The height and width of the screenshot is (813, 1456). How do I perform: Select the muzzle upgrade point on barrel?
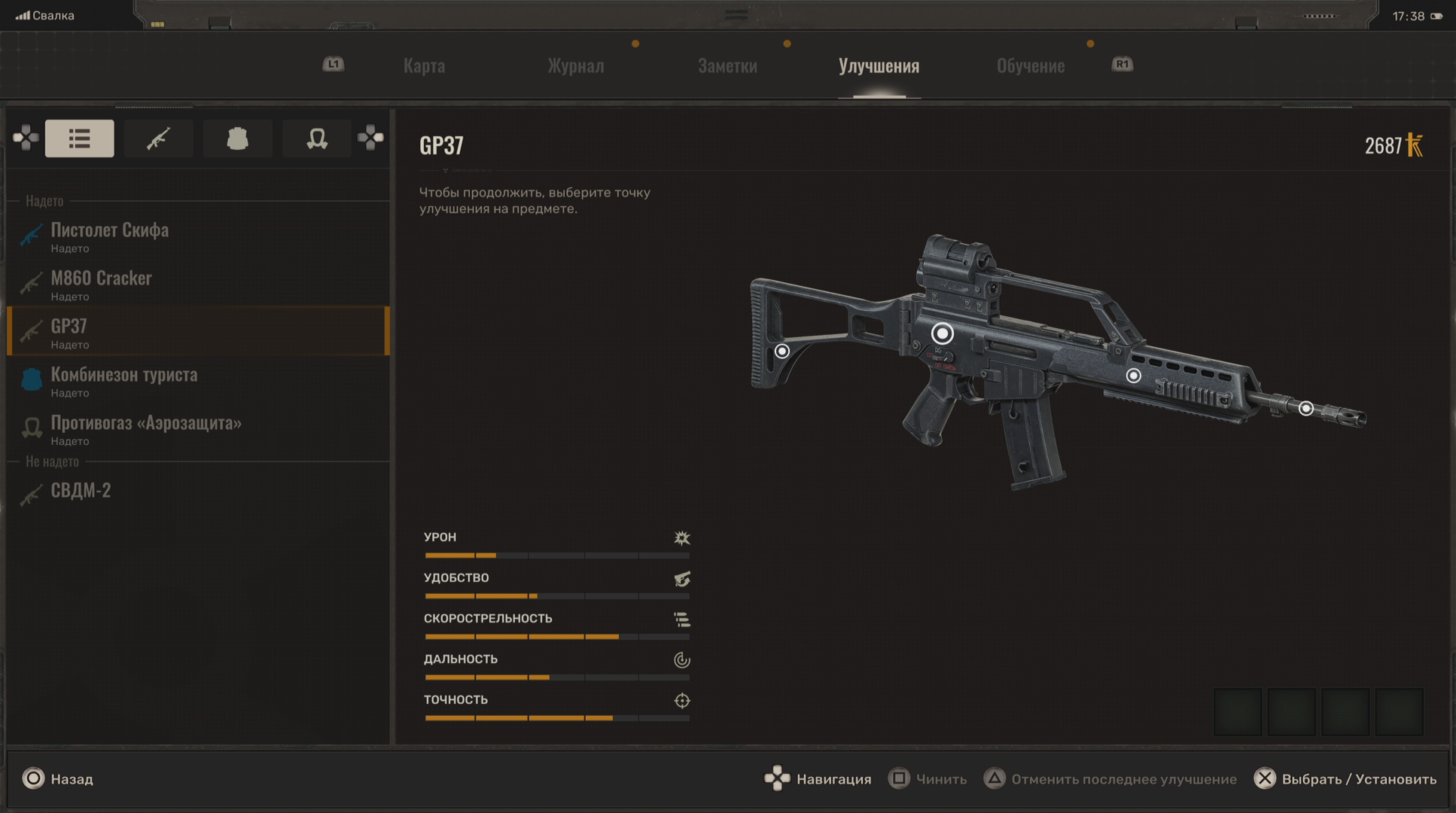(1306, 408)
